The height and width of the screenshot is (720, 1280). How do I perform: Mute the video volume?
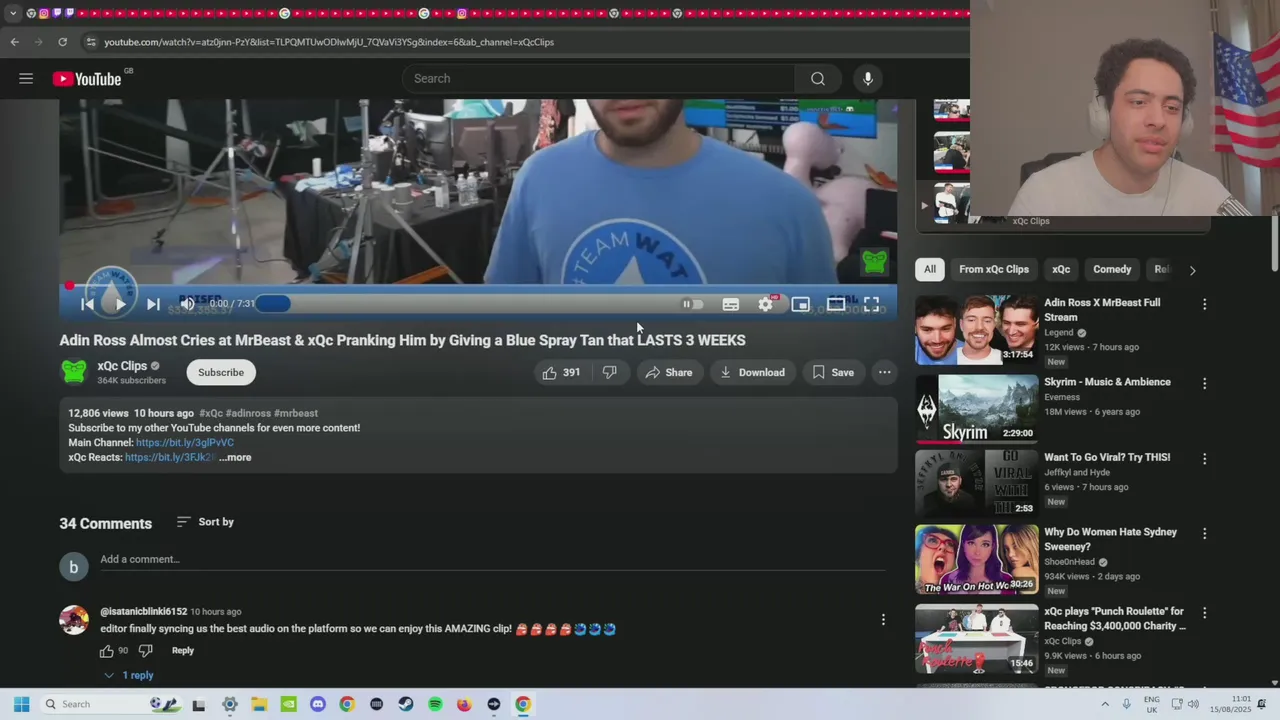click(187, 304)
